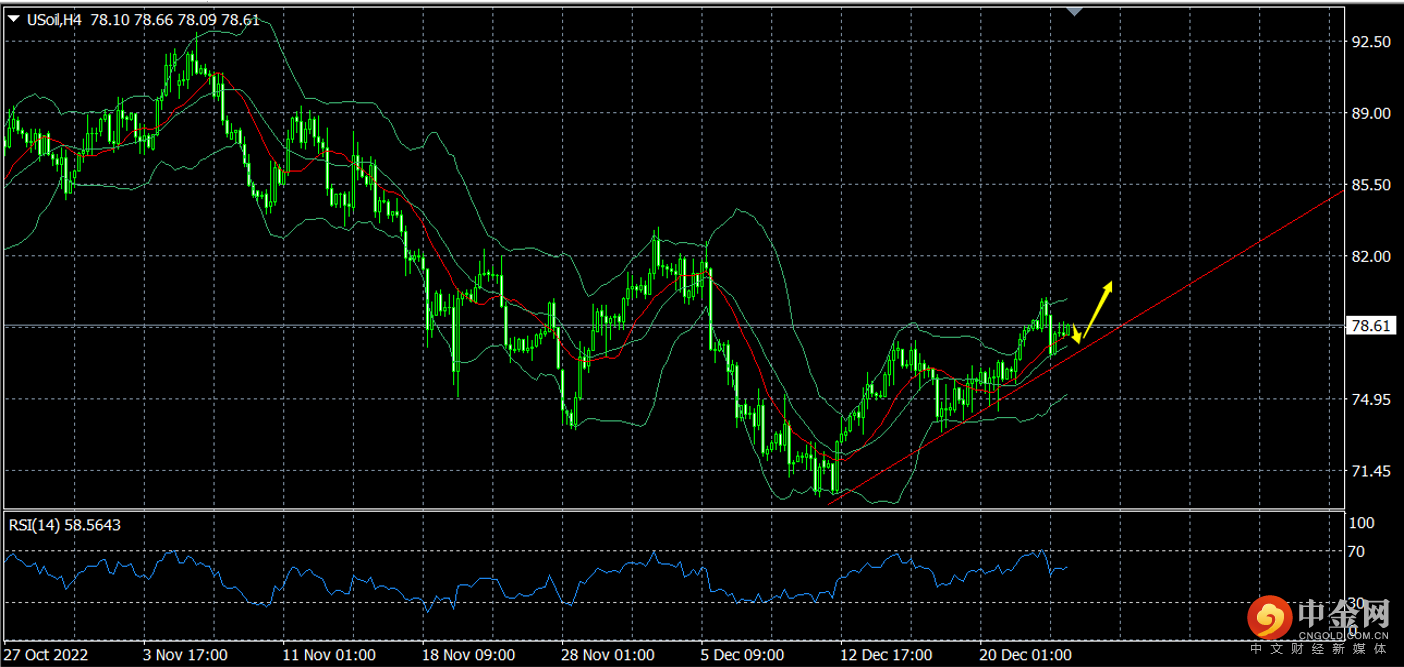The width and height of the screenshot is (1404, 667).
Task: Click the 27 Oct 2022 date label
Action: [x=46, y=655]
